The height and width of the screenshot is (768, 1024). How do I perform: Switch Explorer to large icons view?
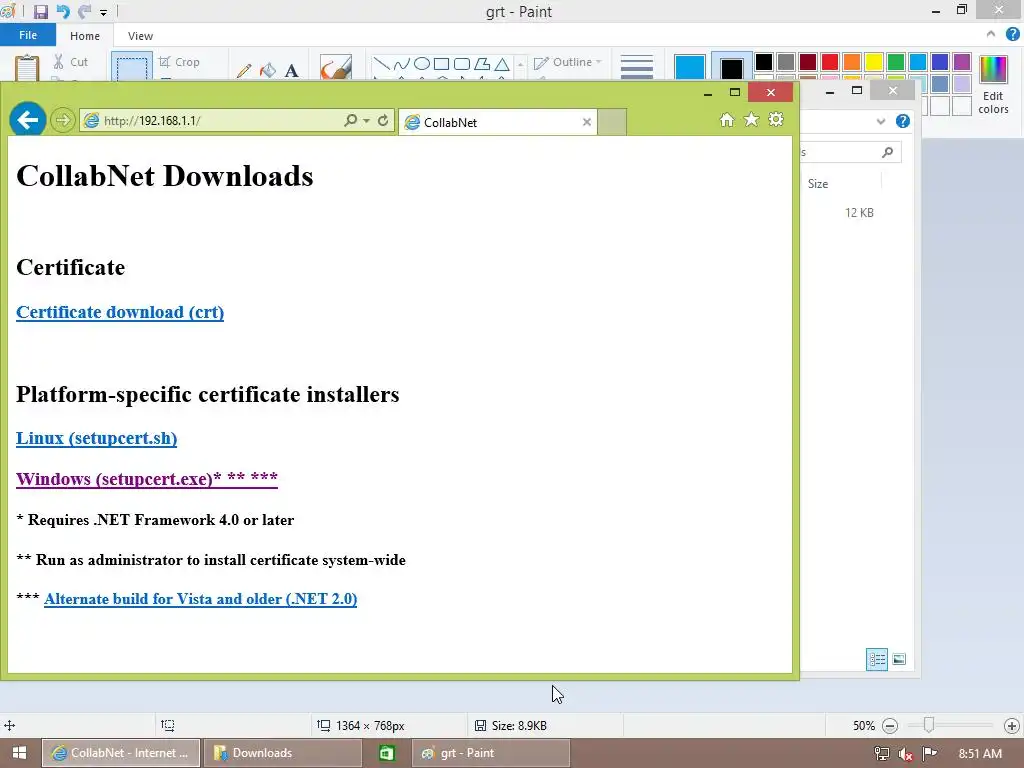pos(899,660)
